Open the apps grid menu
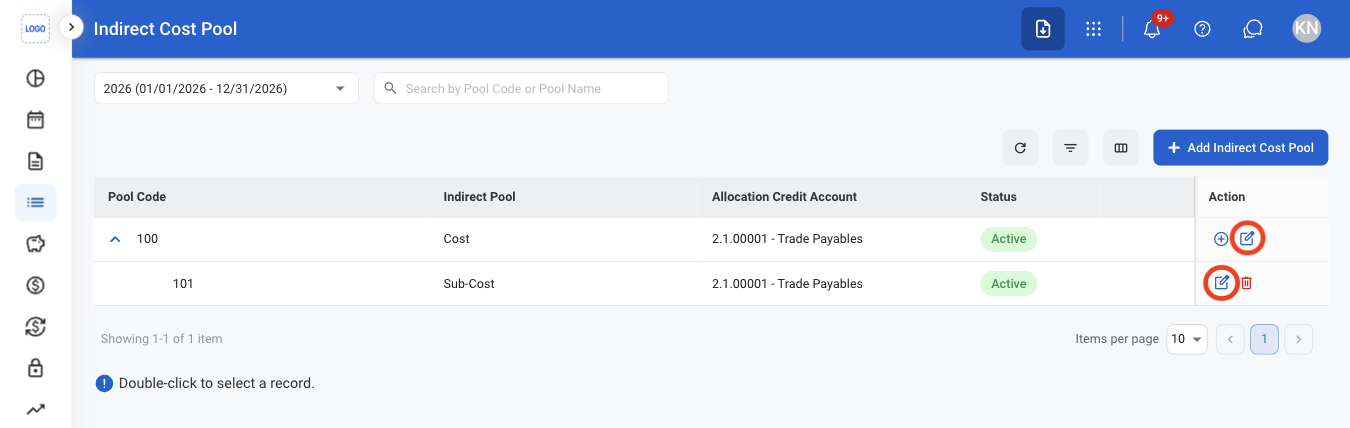This screenshot has height=428, width=1350. click(x=1093, y=29)
